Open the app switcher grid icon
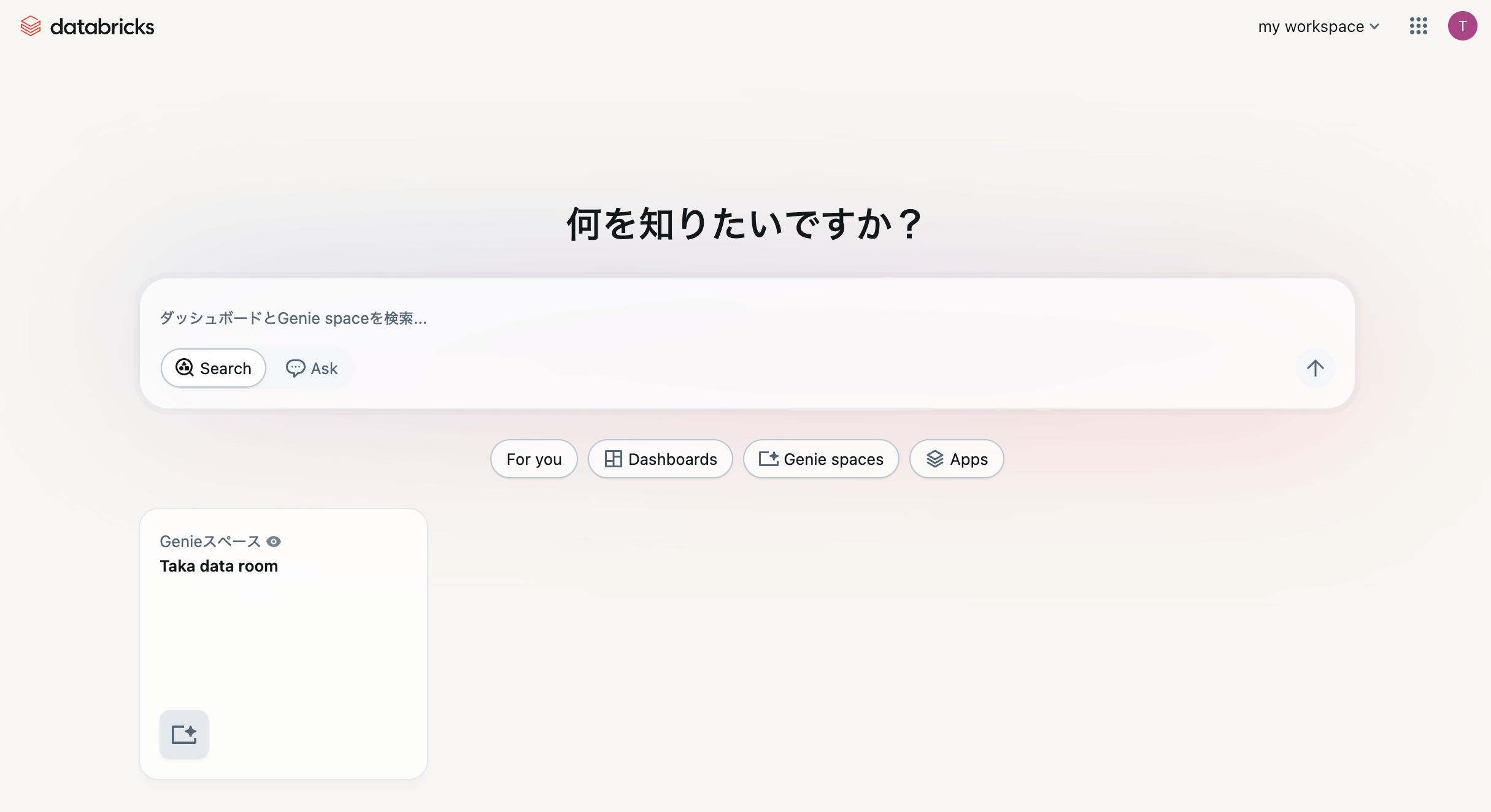The width and height of the screenshot is (1491, 812). tap(1418, 26)
